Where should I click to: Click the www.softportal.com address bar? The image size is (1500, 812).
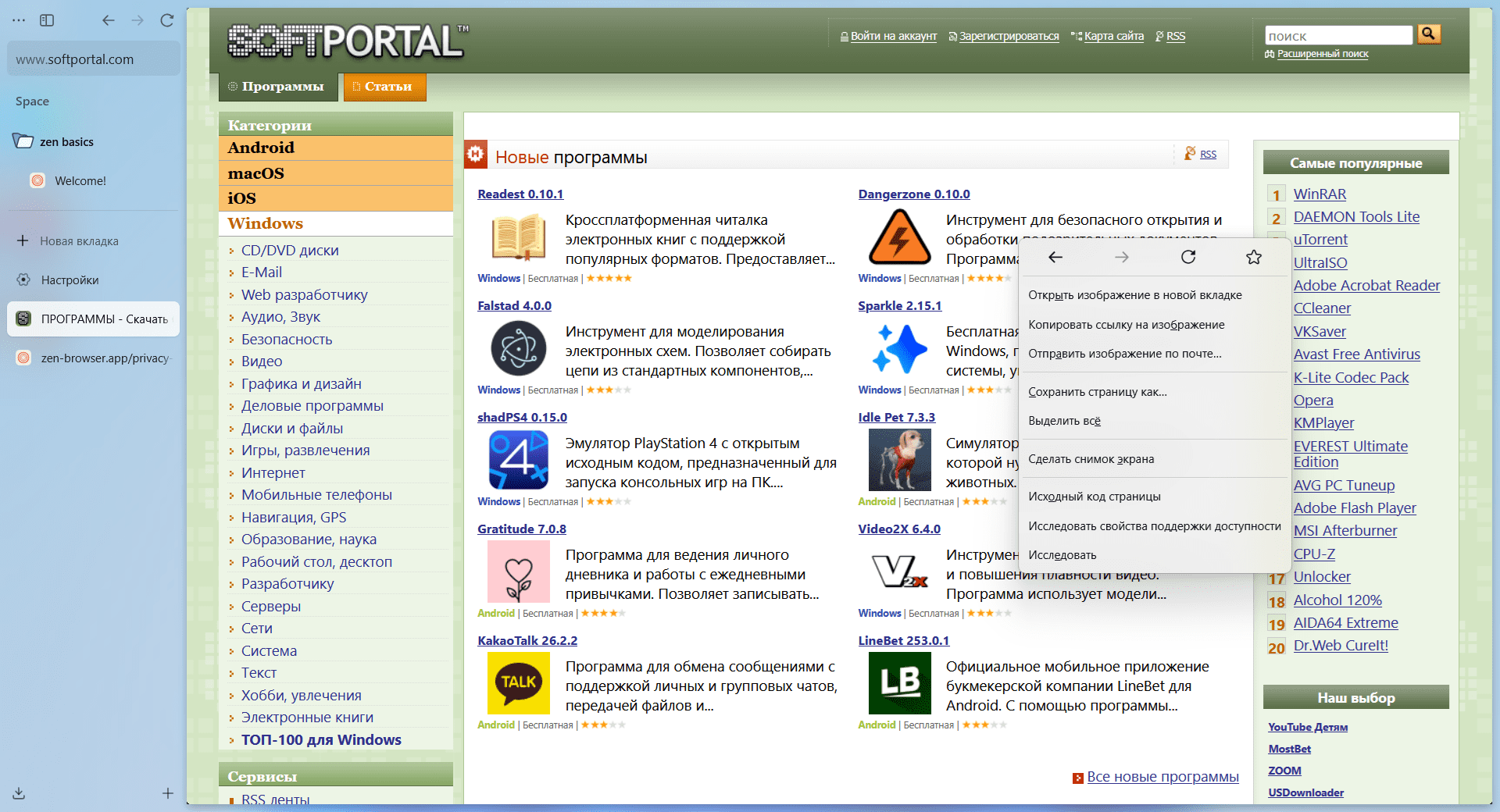pyautogui.click(x=93, y=59)
